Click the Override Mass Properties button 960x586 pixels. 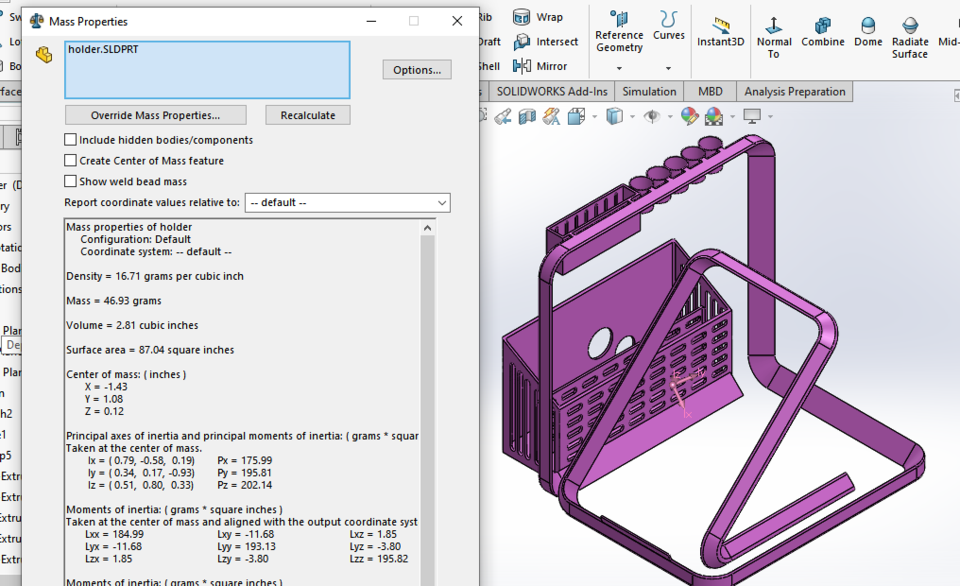pos(155,114)
